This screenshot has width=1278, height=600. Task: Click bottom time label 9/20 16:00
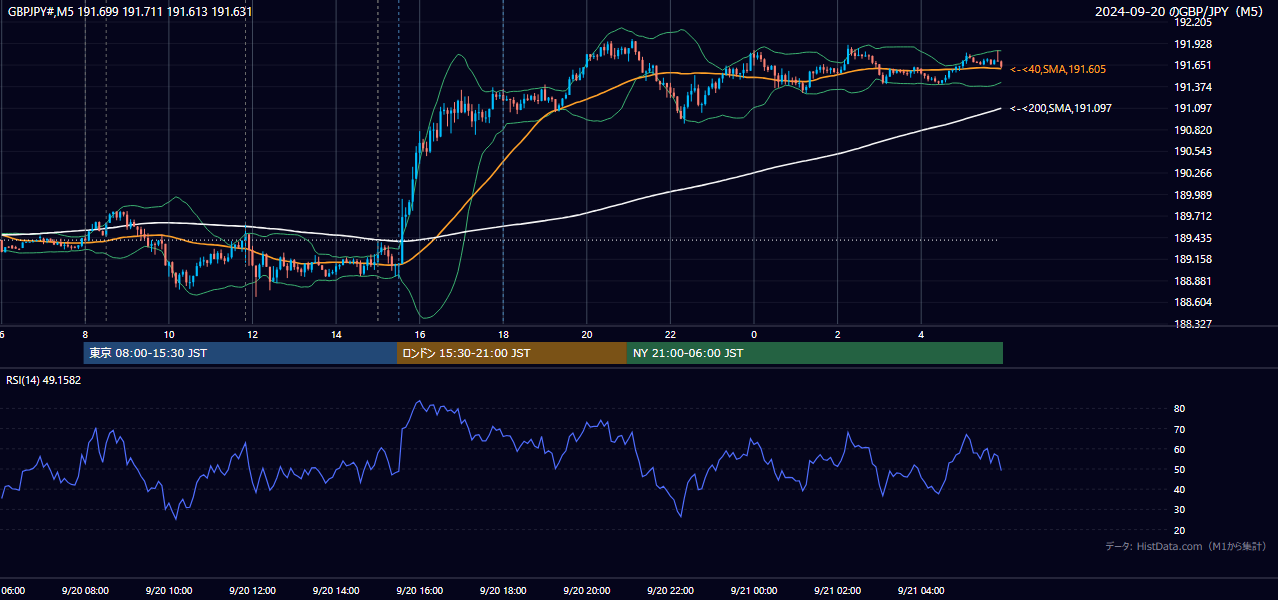coord(419,591)
